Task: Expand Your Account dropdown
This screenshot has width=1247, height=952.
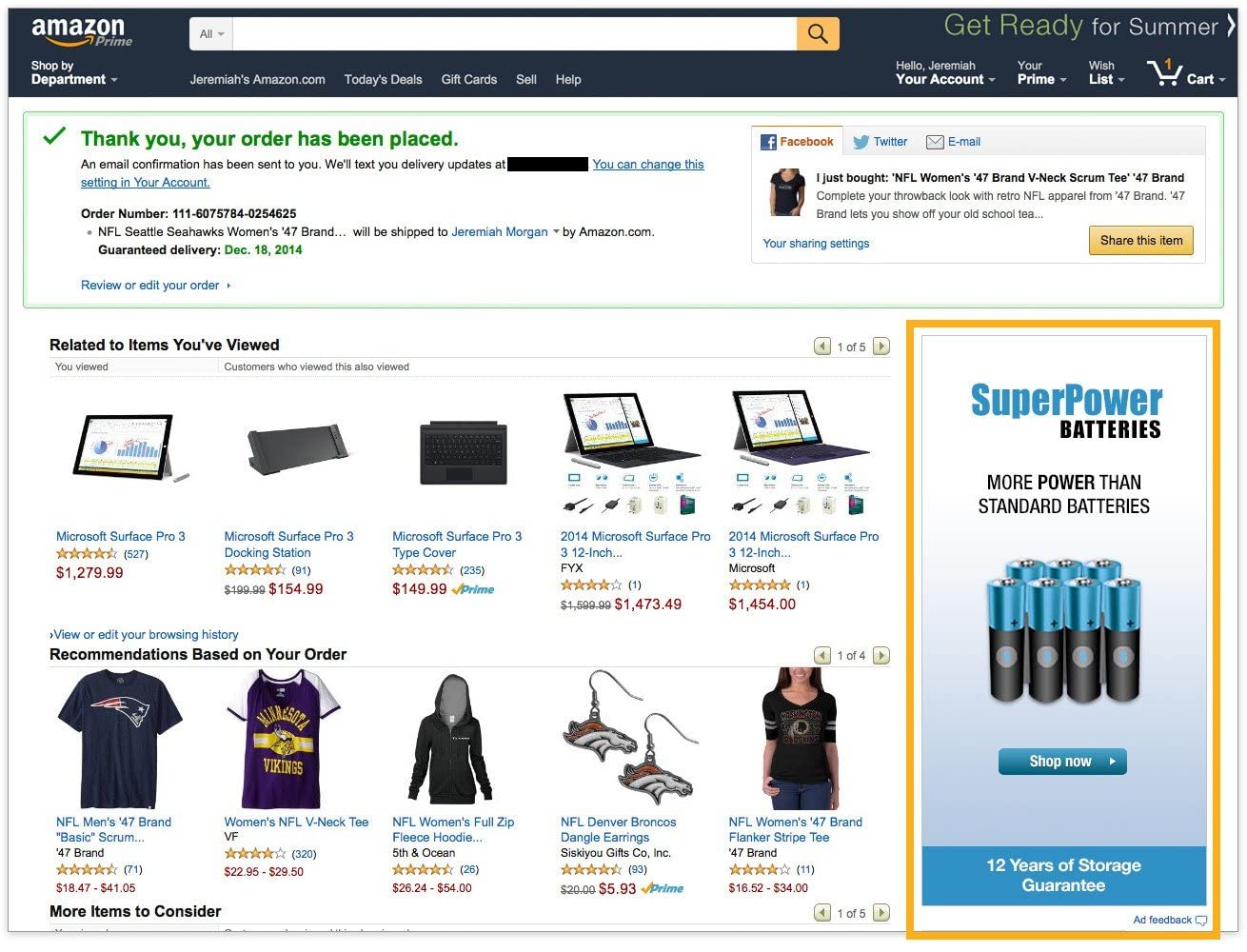Action: [x=945, y=72]
